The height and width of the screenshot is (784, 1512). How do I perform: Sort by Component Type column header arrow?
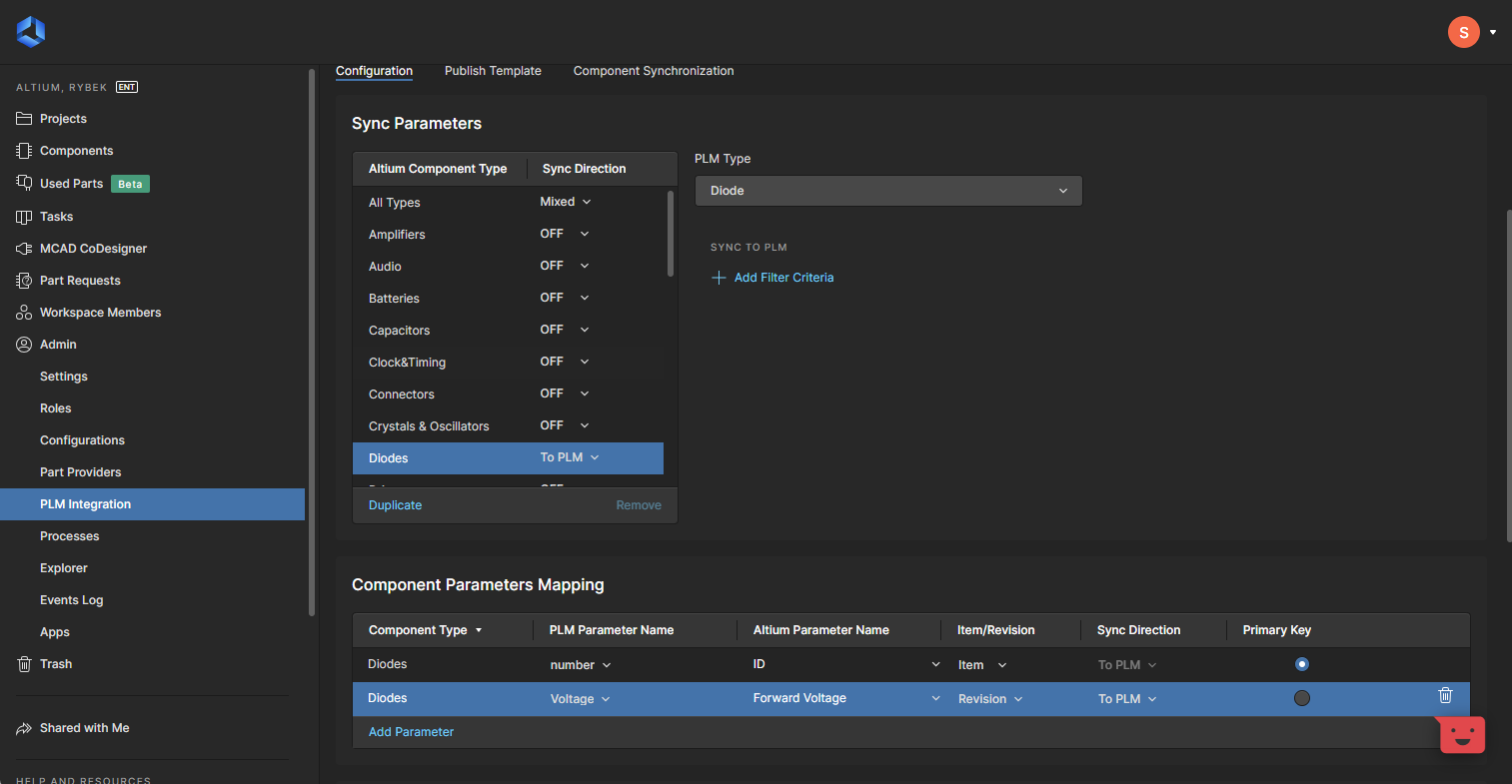[479, 630]
